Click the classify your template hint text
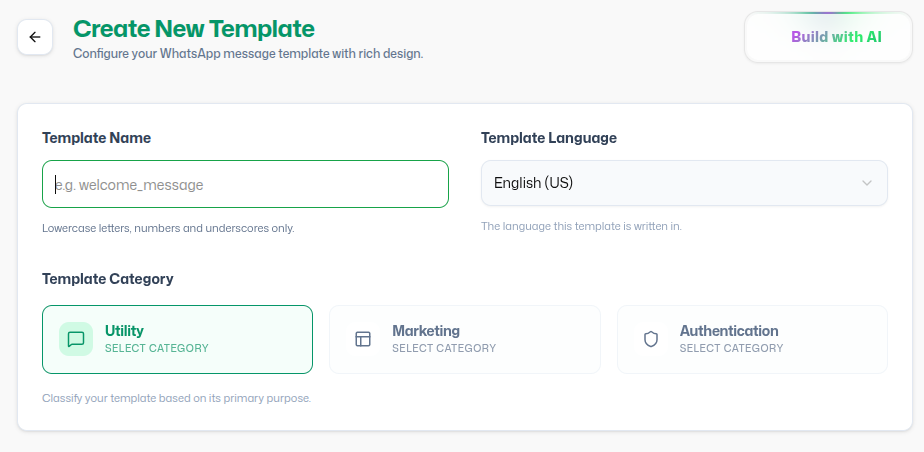The image size is (924, 452). pyautogui.click(x=176, y=398)
